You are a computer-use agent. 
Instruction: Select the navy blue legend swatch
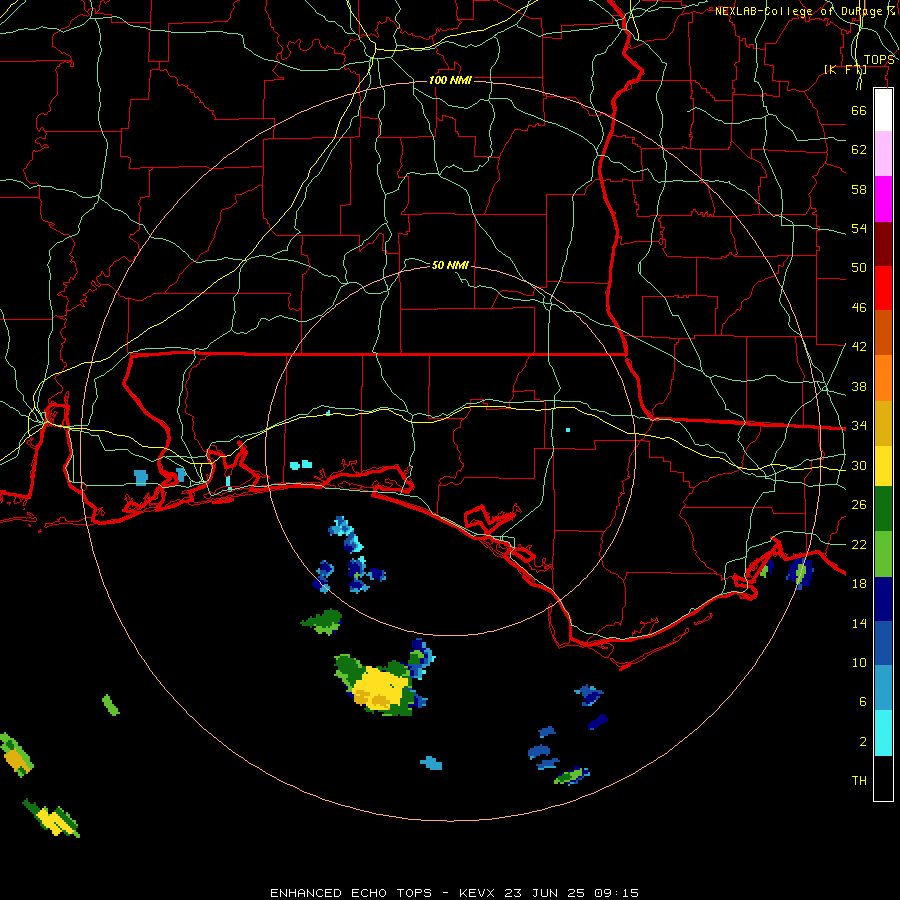click(883, 599)
